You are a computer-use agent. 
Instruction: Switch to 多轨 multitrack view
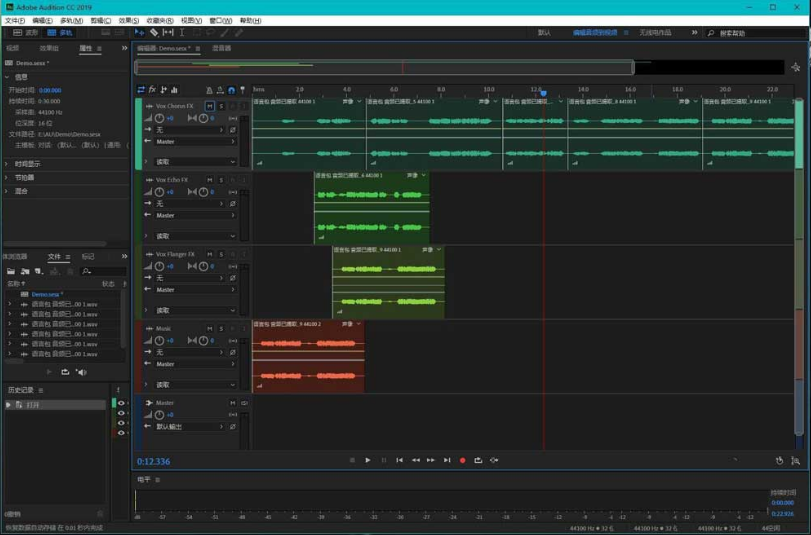pyautogui.click(x=60, y=33)
